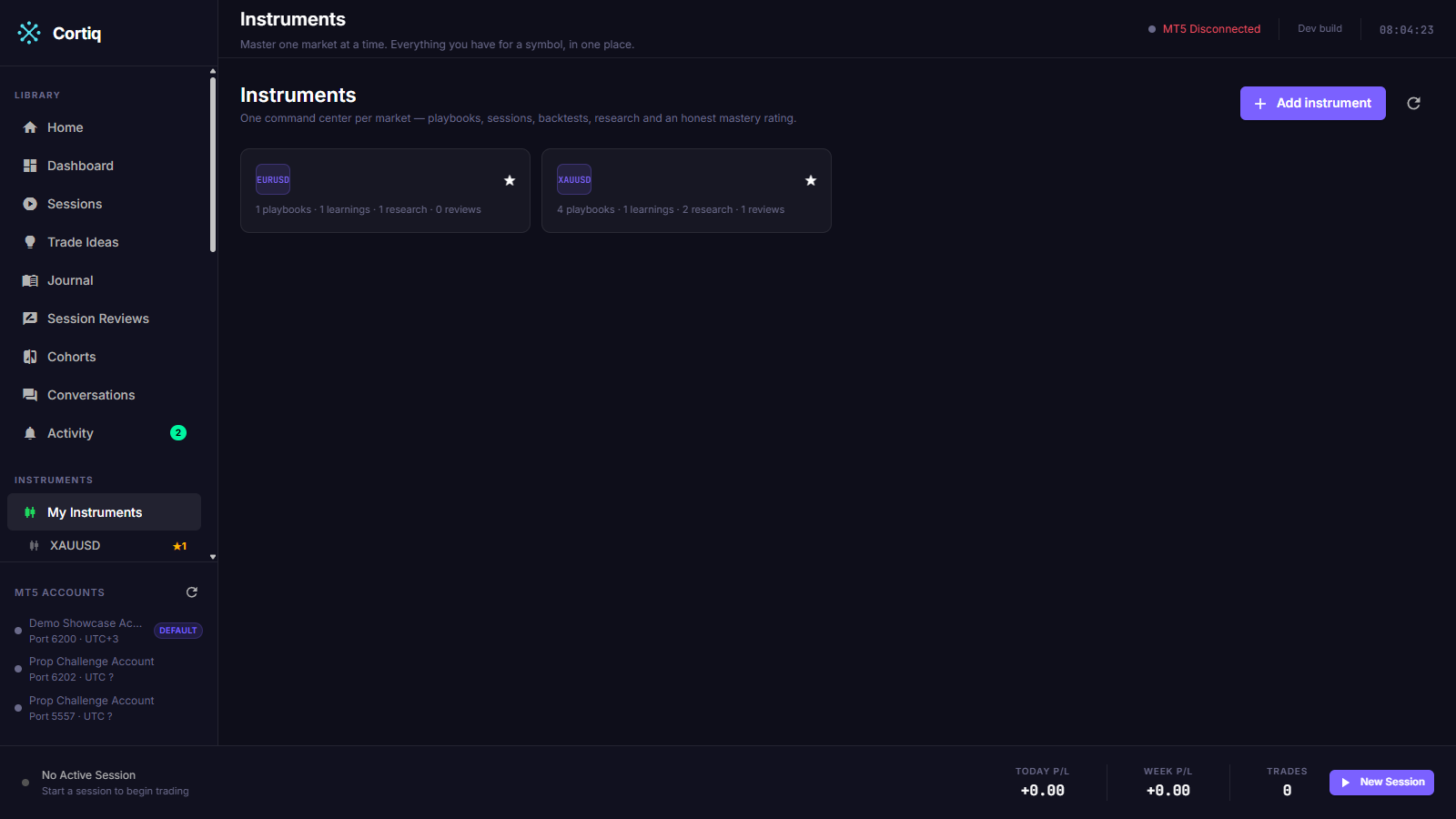Refresh the instruments list
Image resolution: width=1456 pixels, height=819 pixels.
(x=1413, y=103)
